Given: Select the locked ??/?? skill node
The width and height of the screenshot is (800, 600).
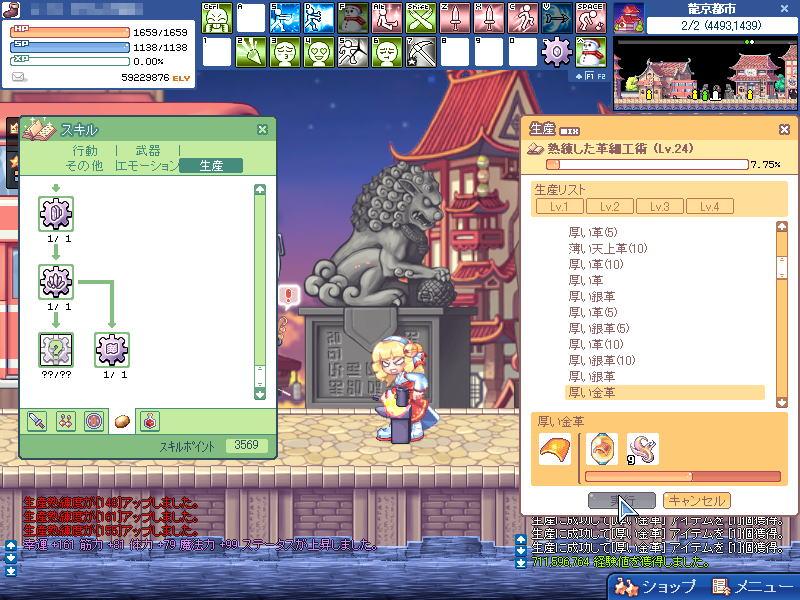Looking at the screenshot, I should click(x=56, y=349).
